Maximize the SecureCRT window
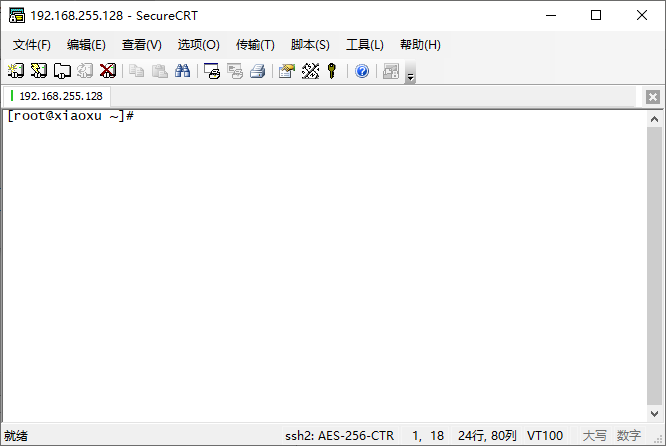Image resolution: width=666 pixels, height=446 pixels. (x=596, y=15)
